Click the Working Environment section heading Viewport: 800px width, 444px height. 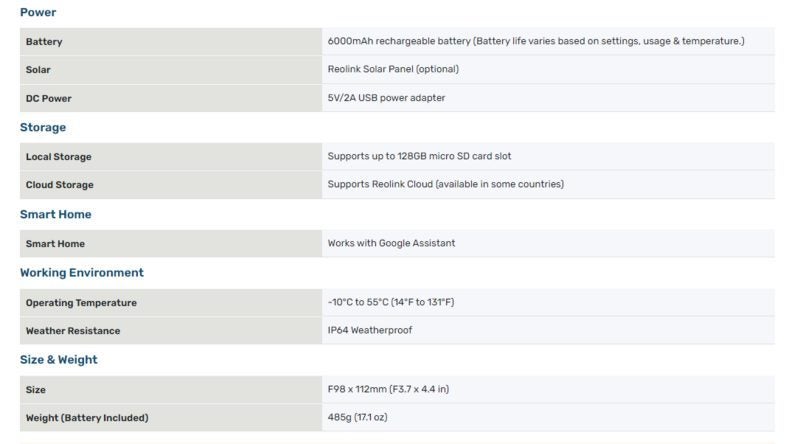pos(82,273)
